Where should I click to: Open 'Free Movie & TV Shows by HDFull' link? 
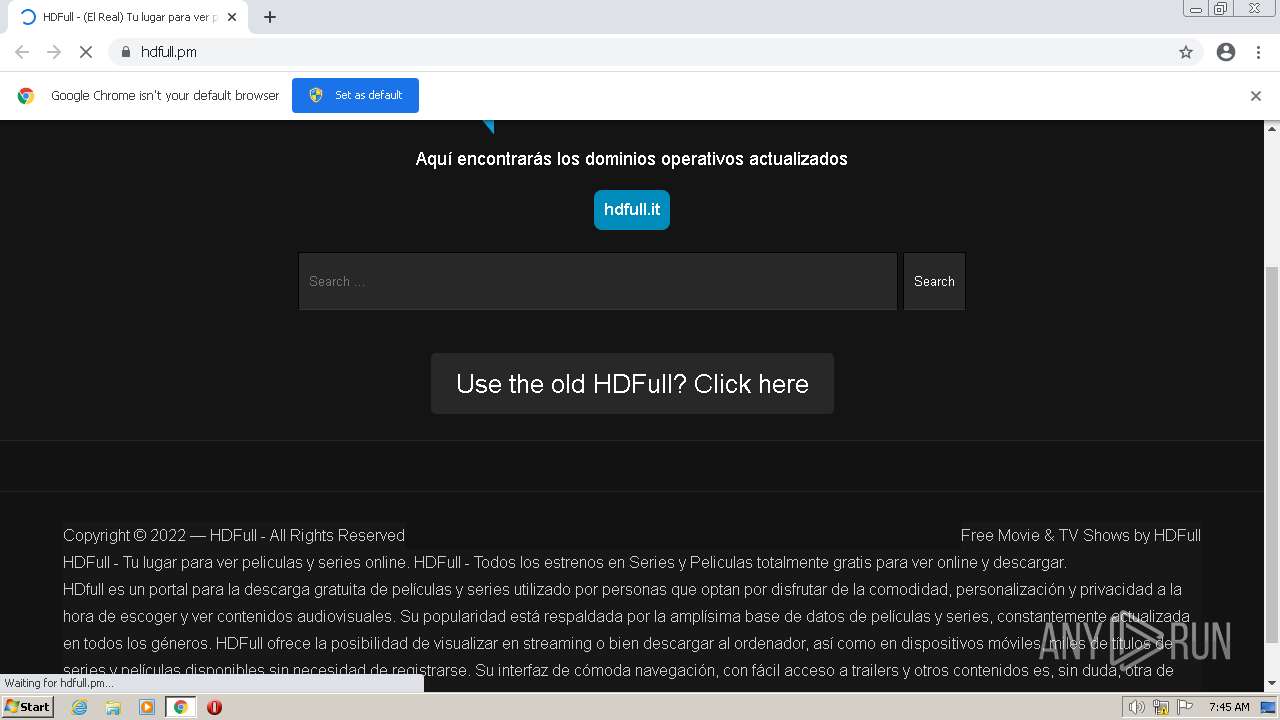pyautogui.click(x=1081, y=535)
